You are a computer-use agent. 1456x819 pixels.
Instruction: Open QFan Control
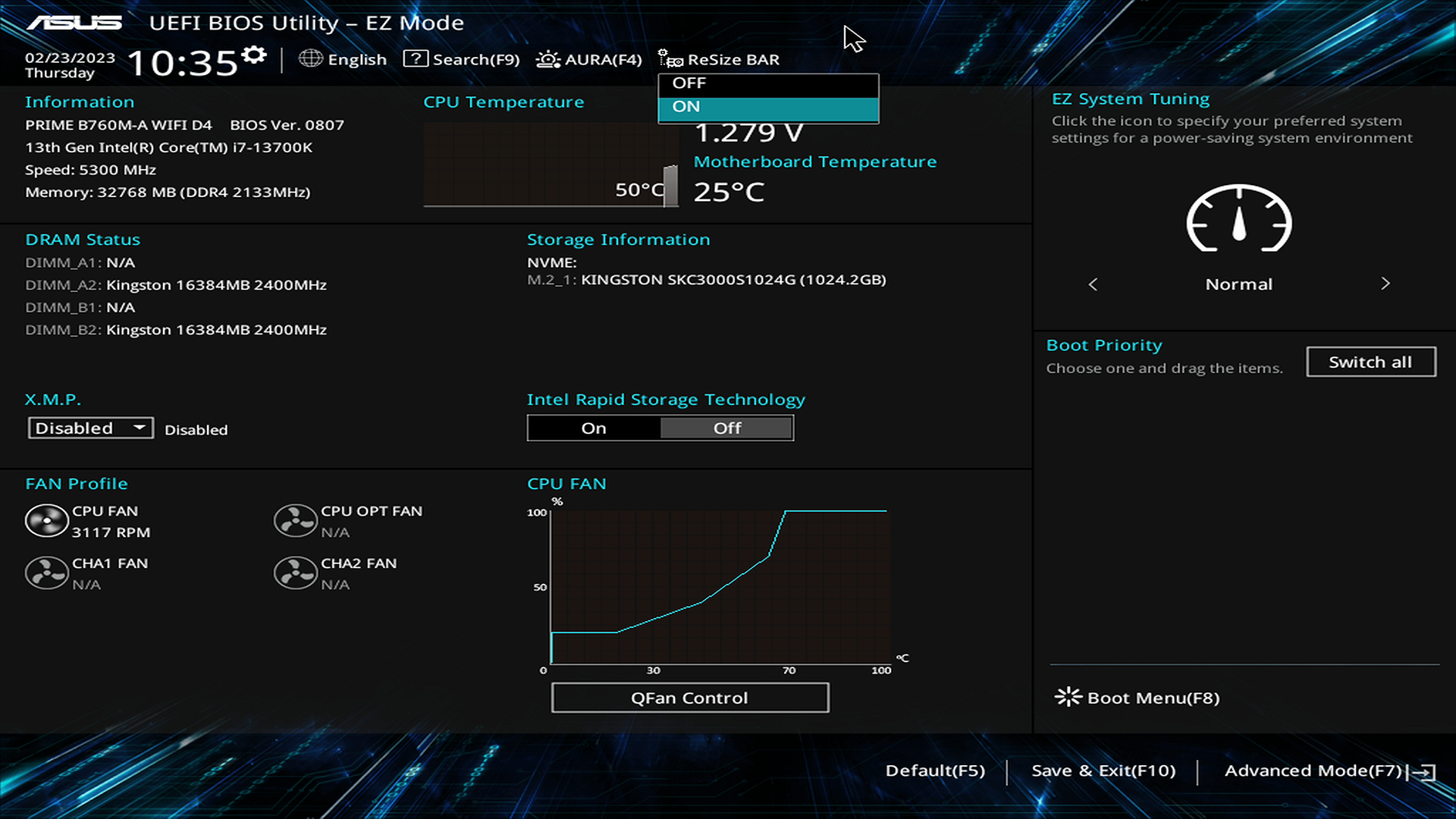(689, 698)
